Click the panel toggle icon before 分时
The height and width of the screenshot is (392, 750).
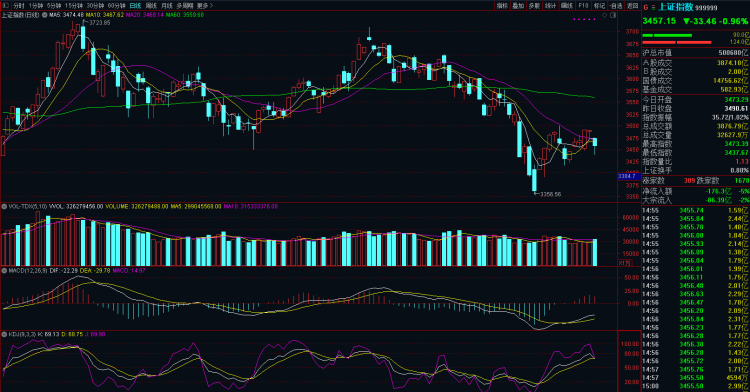tap(6, 6)
